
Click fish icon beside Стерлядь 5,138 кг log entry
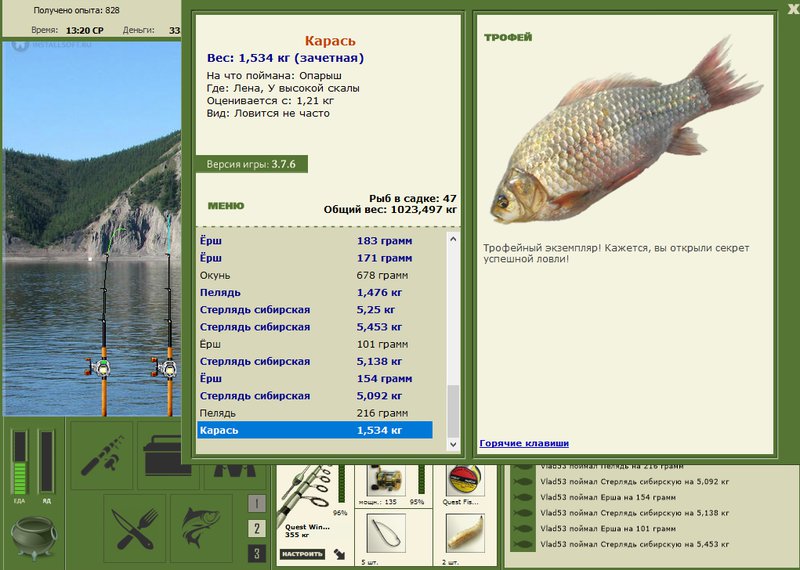point(523,513)
